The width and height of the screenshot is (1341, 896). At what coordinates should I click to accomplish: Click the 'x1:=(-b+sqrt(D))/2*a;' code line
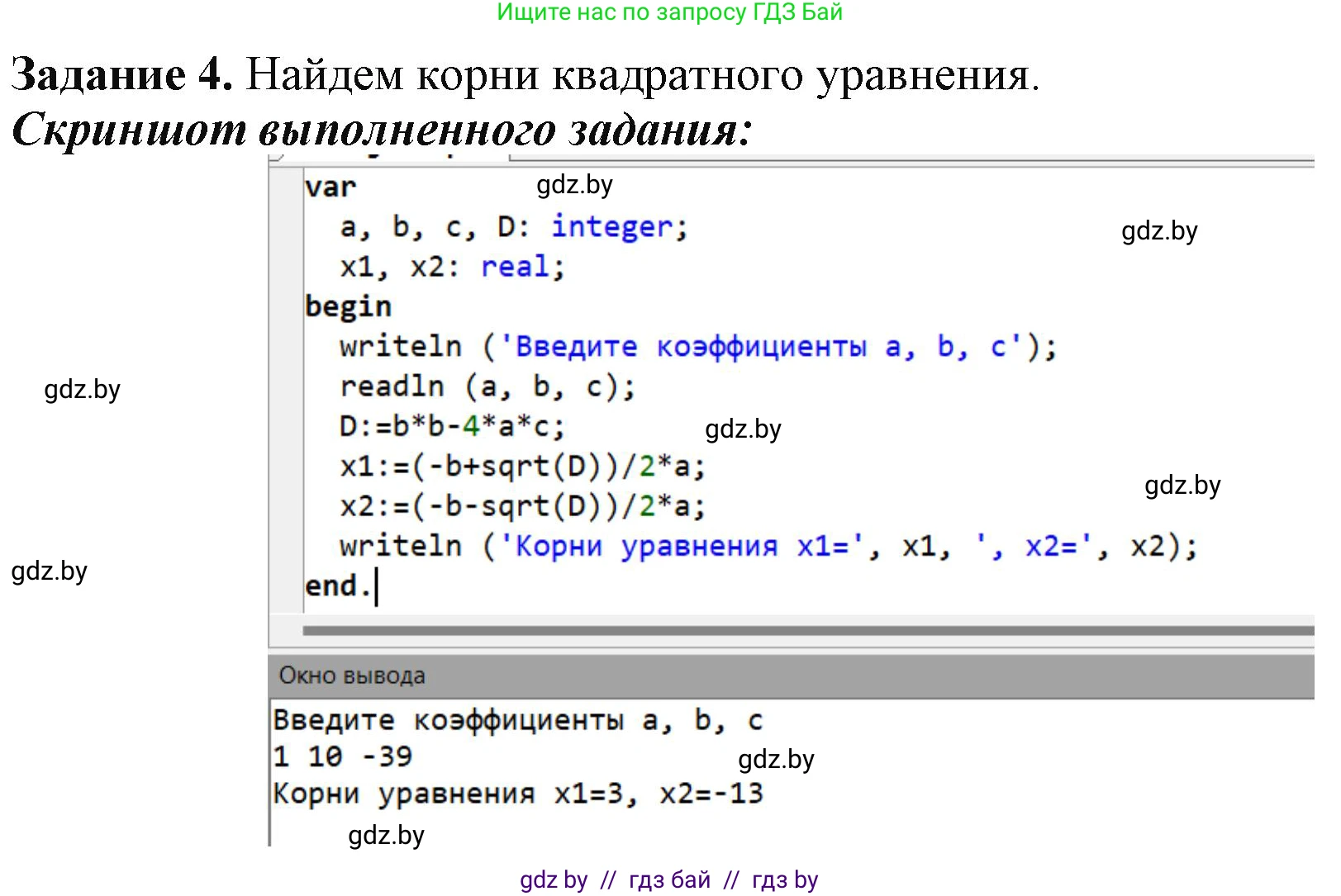pos(522,467)
